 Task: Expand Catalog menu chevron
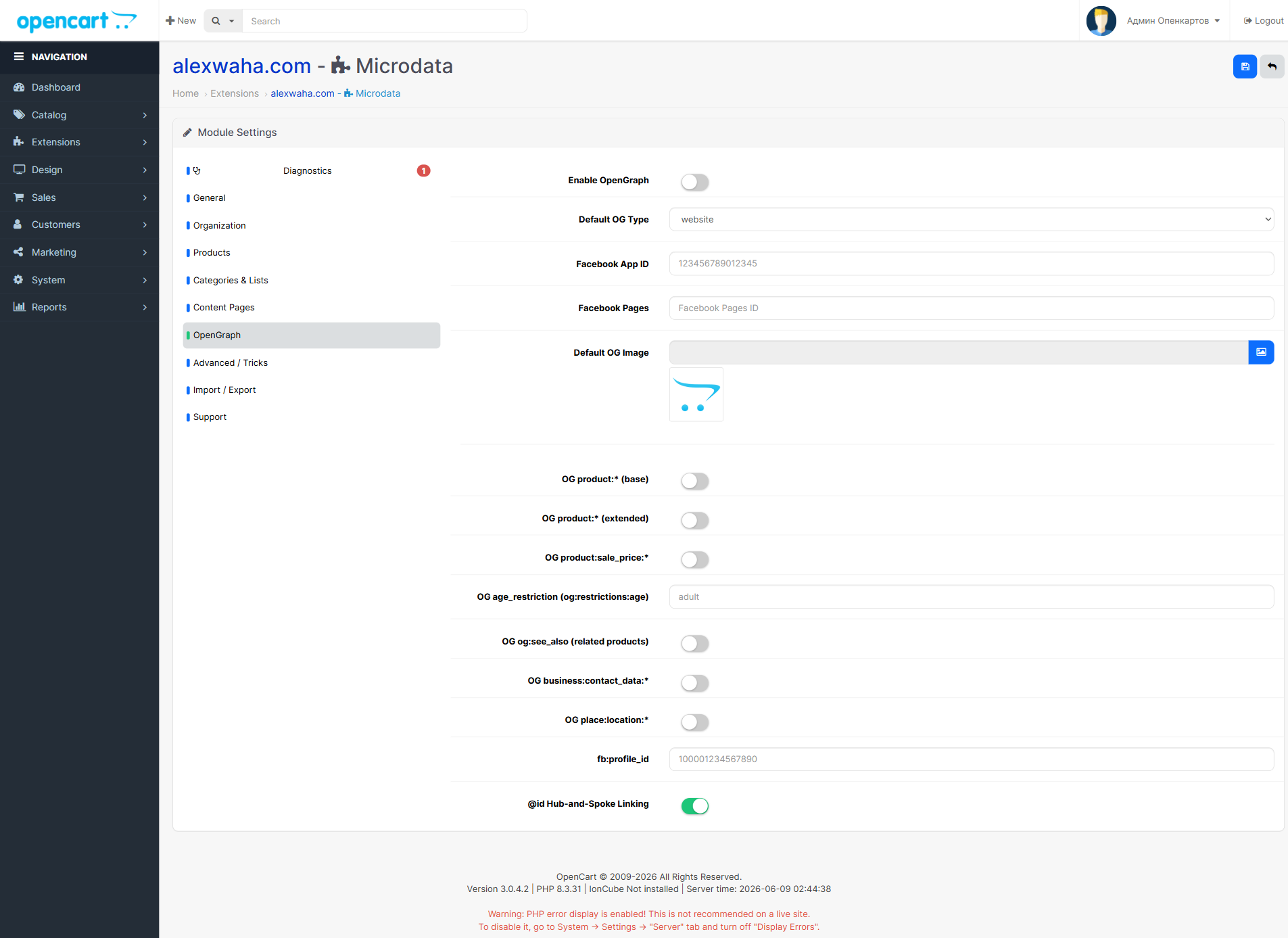145,115
